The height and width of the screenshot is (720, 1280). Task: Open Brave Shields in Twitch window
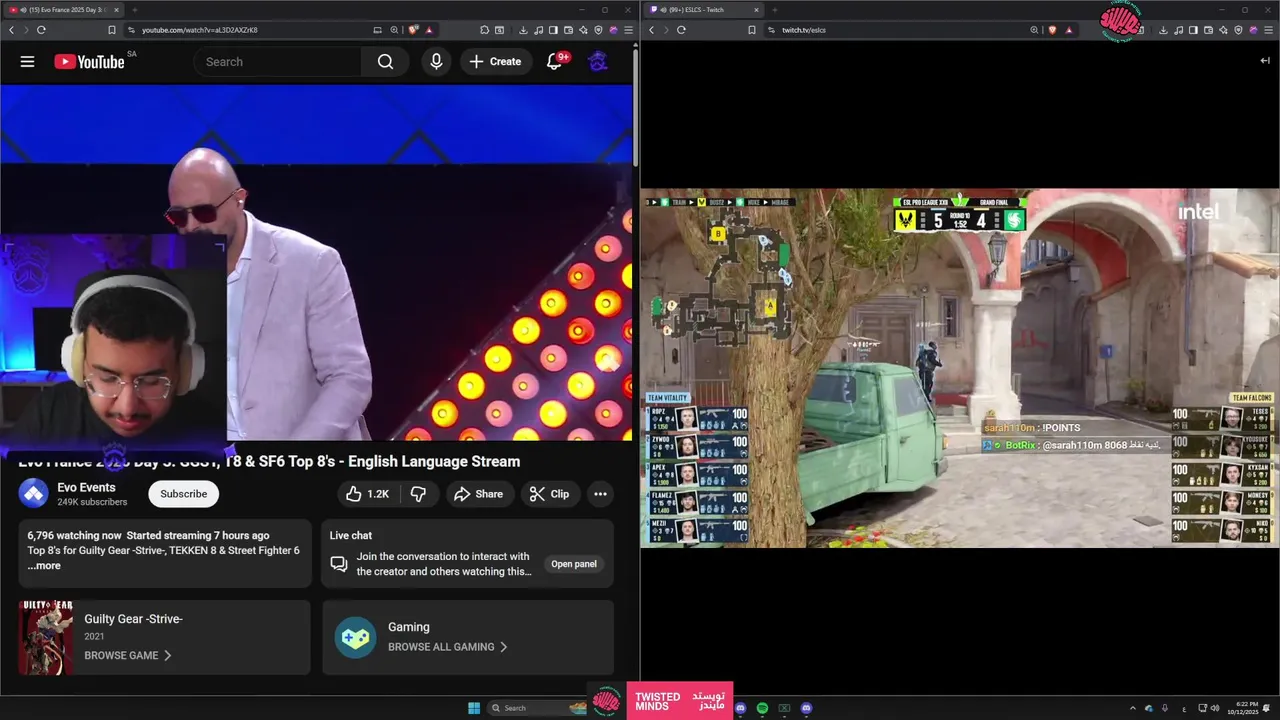(1052, 30)
